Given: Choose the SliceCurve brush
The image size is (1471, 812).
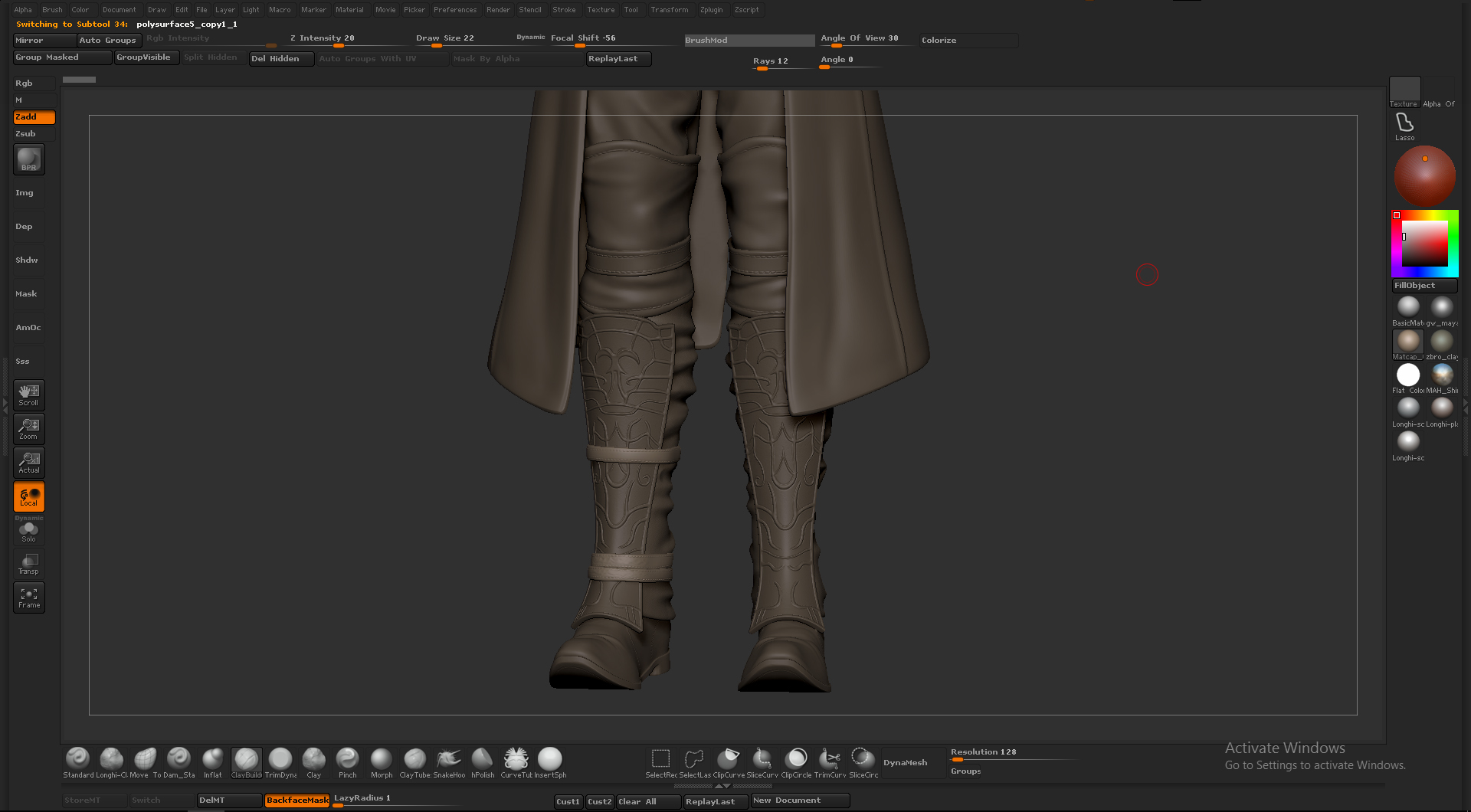Looking at the screenshot, I should (762, 762).
